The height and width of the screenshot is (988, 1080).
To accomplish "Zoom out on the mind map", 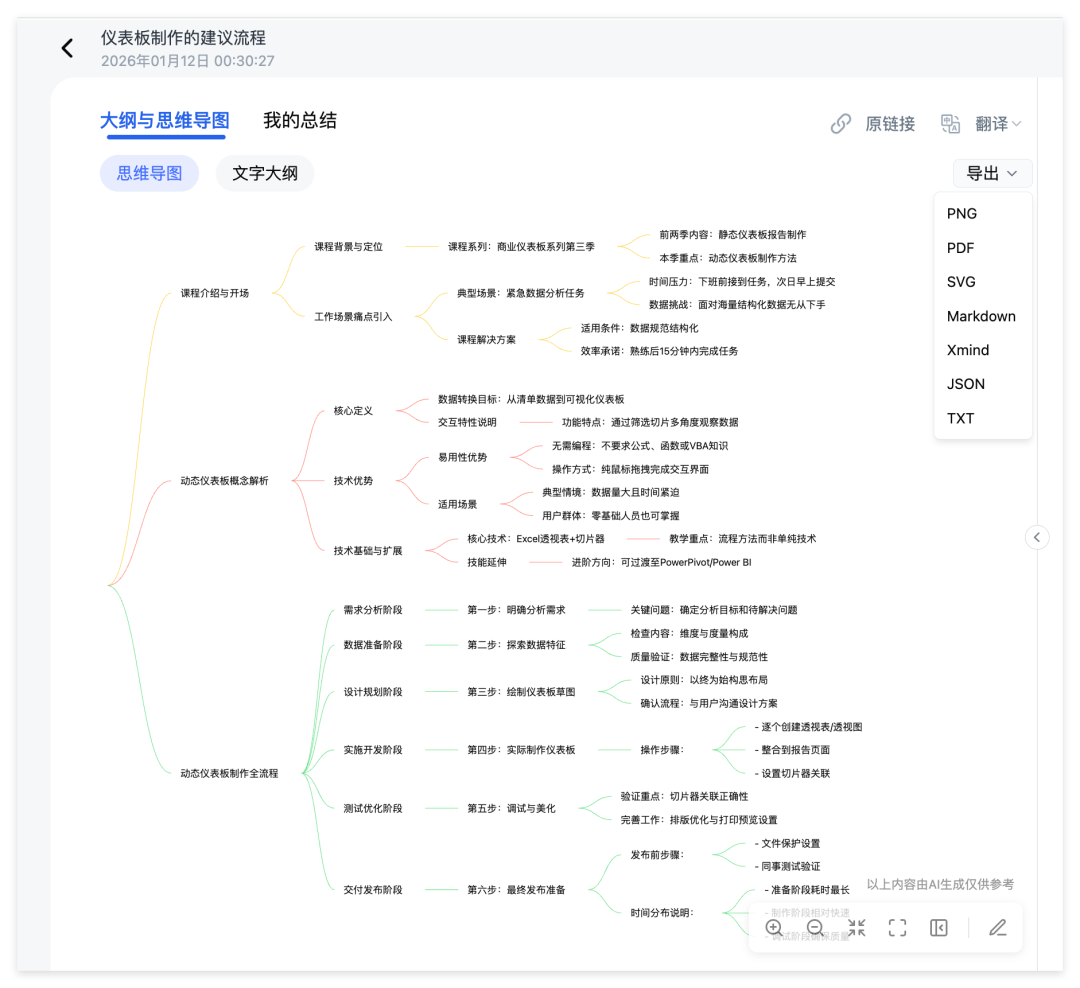I will [x=815, y=928].
